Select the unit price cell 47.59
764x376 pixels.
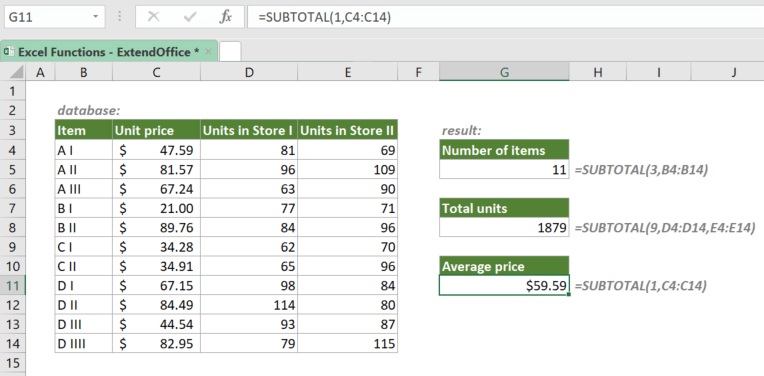click(x=156, y=150)
